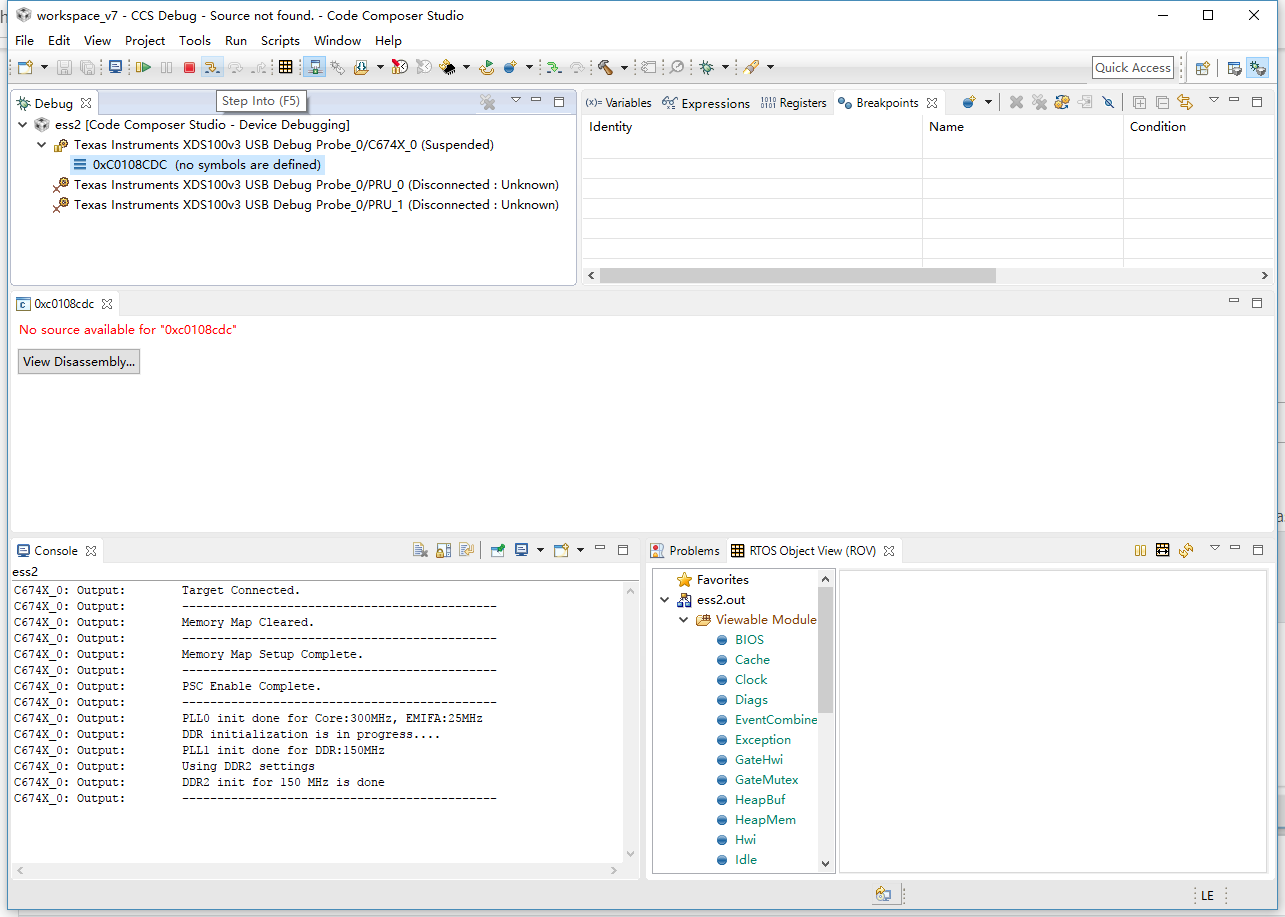1285x917 pixels.
Task: Toggle Scroll Lock icon in the Console
Action: pos(443,550)
